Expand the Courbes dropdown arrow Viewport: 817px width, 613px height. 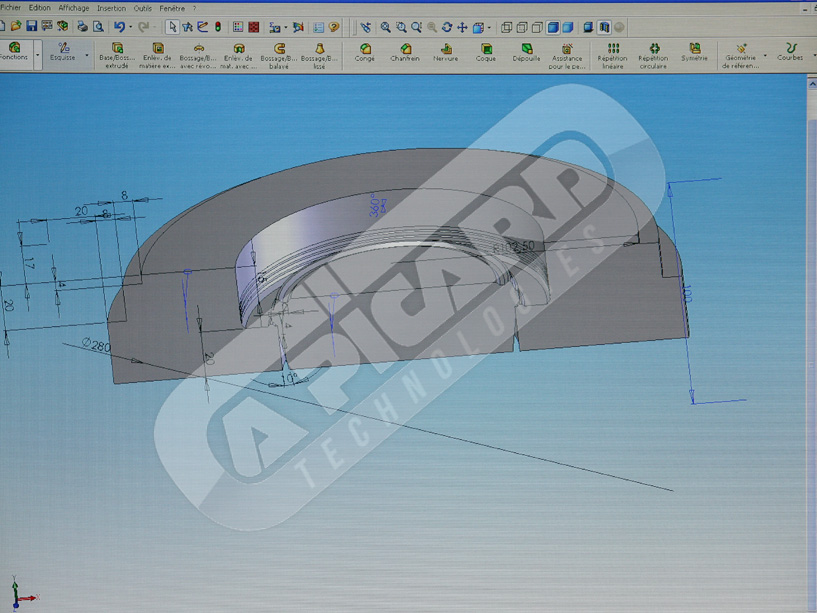coord(814,55)
